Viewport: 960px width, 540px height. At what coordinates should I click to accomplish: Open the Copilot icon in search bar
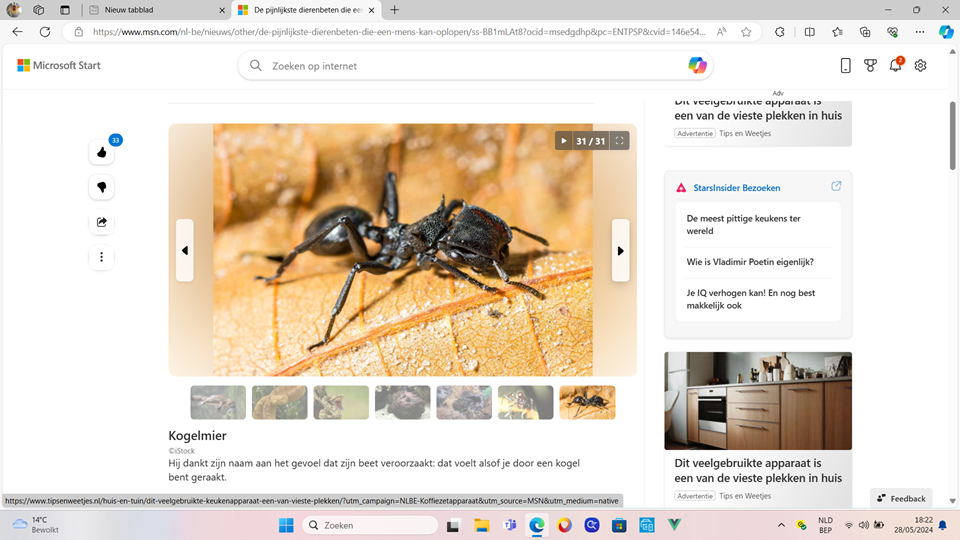pyautogui.click(x=697, y=66)
